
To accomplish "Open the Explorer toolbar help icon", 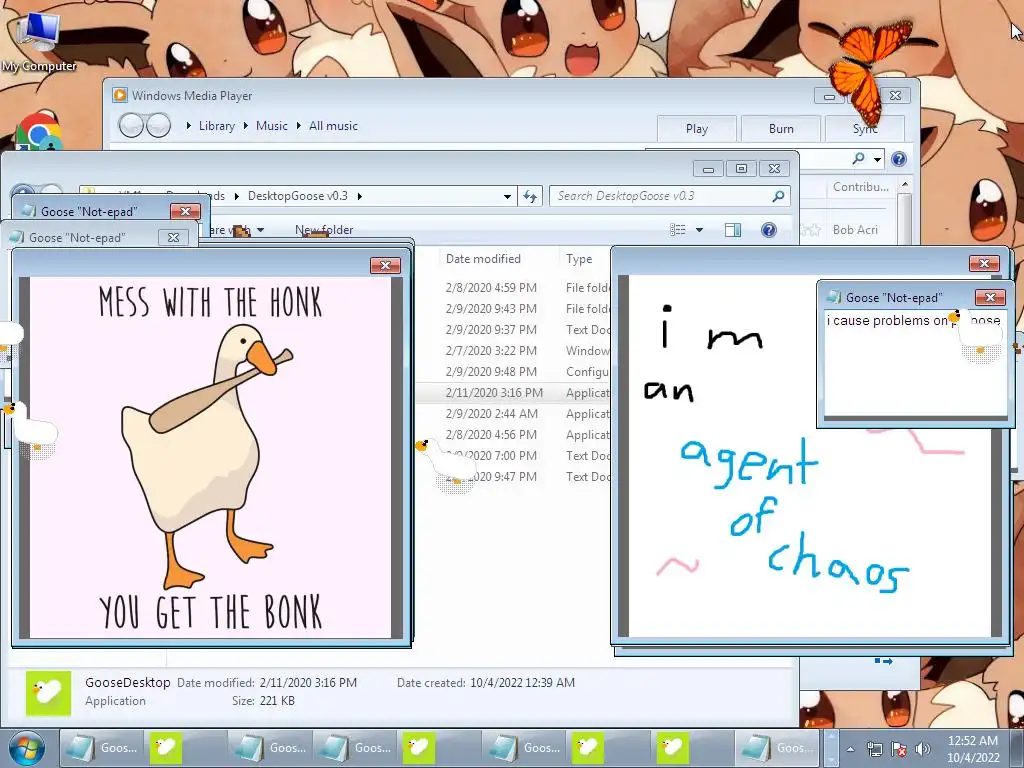I will pos(769,229).
